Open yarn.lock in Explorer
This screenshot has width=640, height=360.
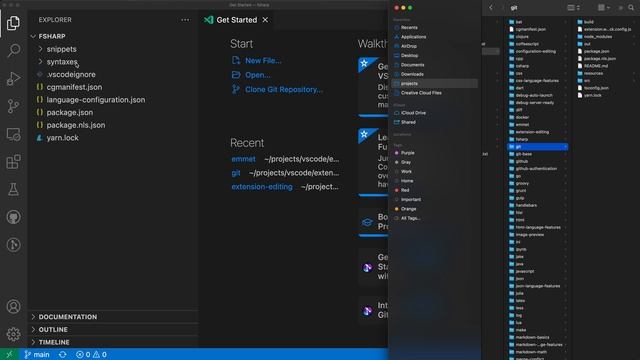[x=62, y=138]
